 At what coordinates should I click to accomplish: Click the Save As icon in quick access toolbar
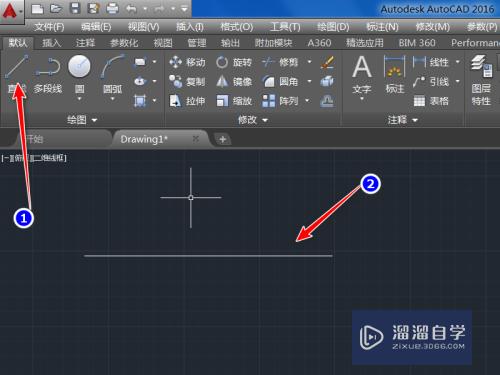[93, 9]
